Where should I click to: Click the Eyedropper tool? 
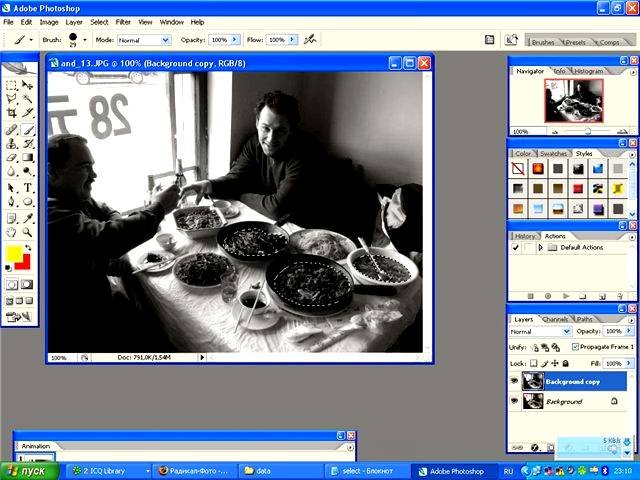click(28, 216)
